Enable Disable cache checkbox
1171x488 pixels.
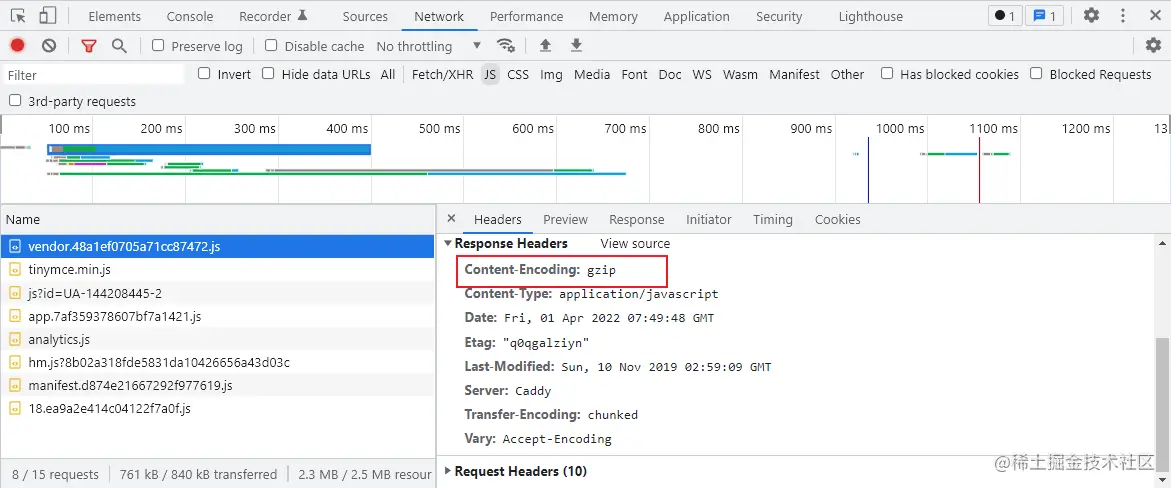(271, 46)
